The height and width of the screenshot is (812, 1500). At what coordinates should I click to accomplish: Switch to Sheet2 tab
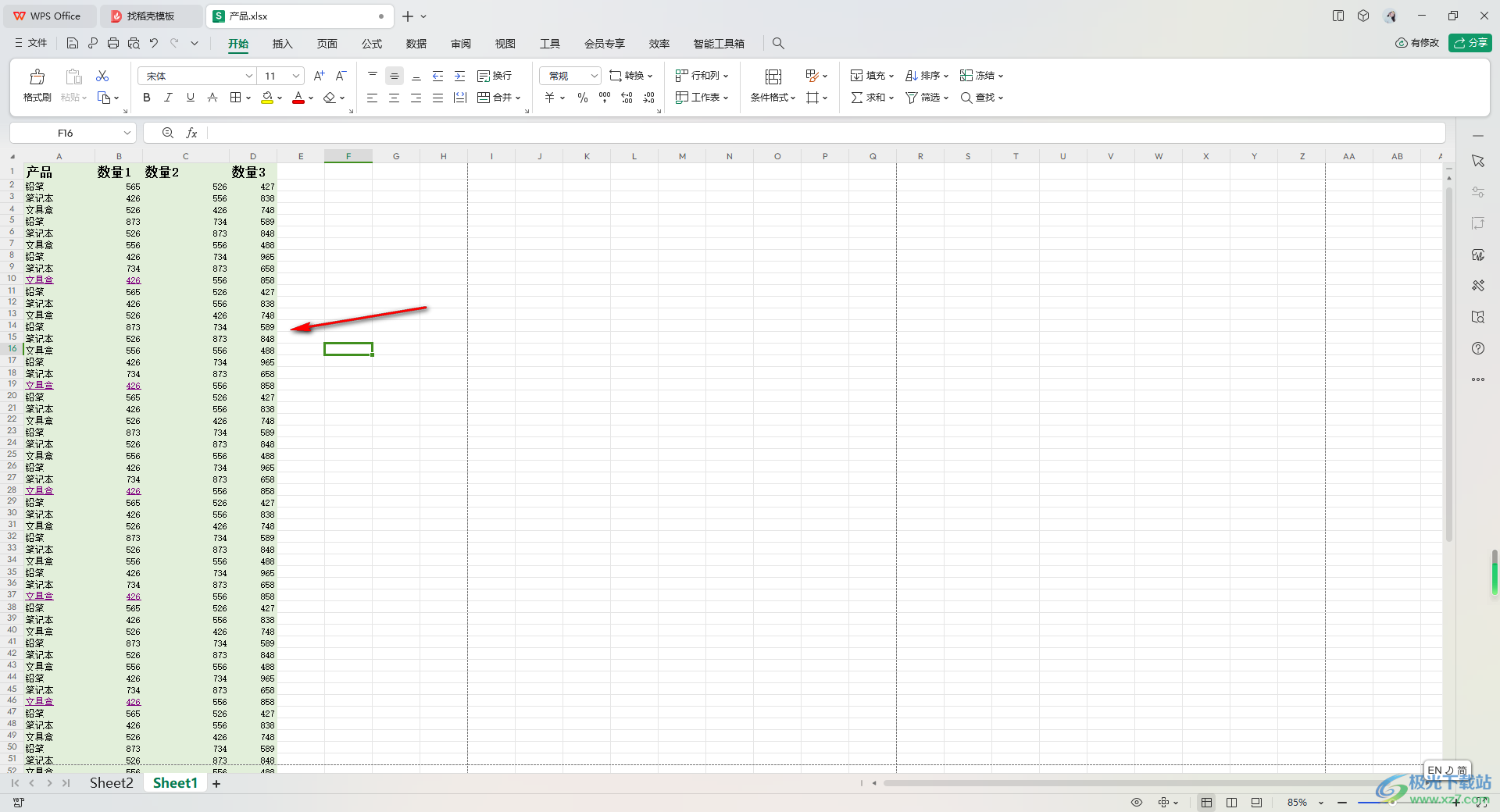point(111,783)
